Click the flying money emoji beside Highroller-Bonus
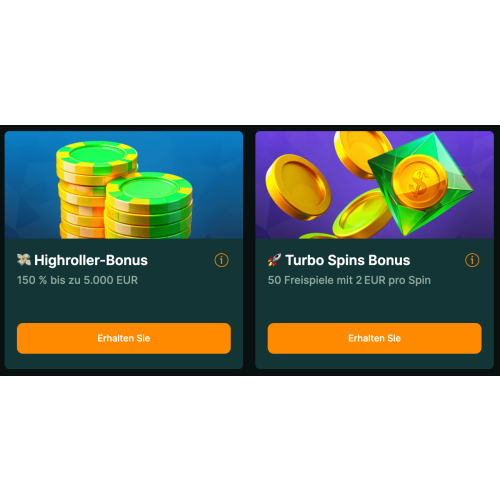 pyautogui.click(x=24, y=260)
